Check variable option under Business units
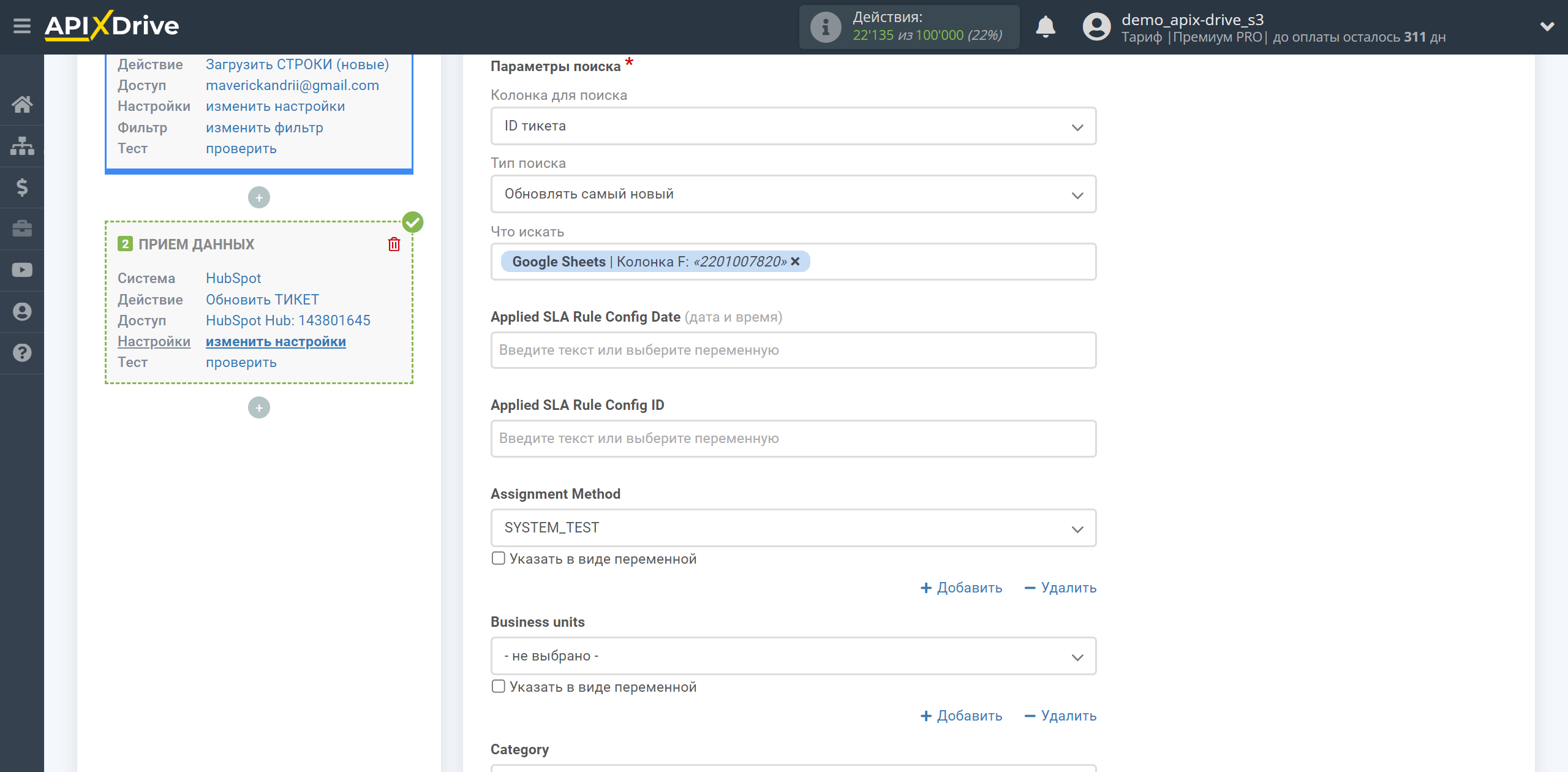 499,687
